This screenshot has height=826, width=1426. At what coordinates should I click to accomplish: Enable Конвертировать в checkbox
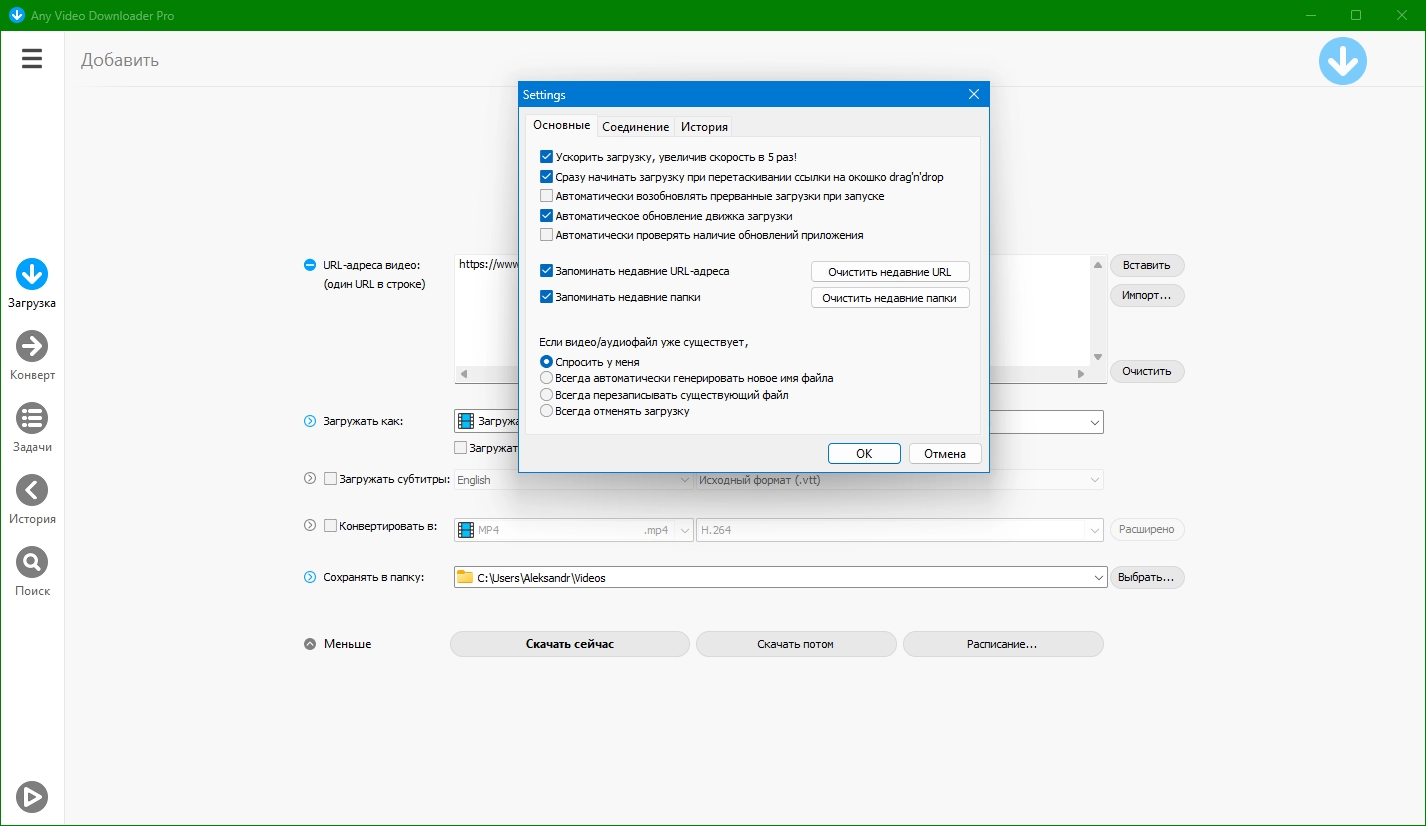tap(330, 525)
